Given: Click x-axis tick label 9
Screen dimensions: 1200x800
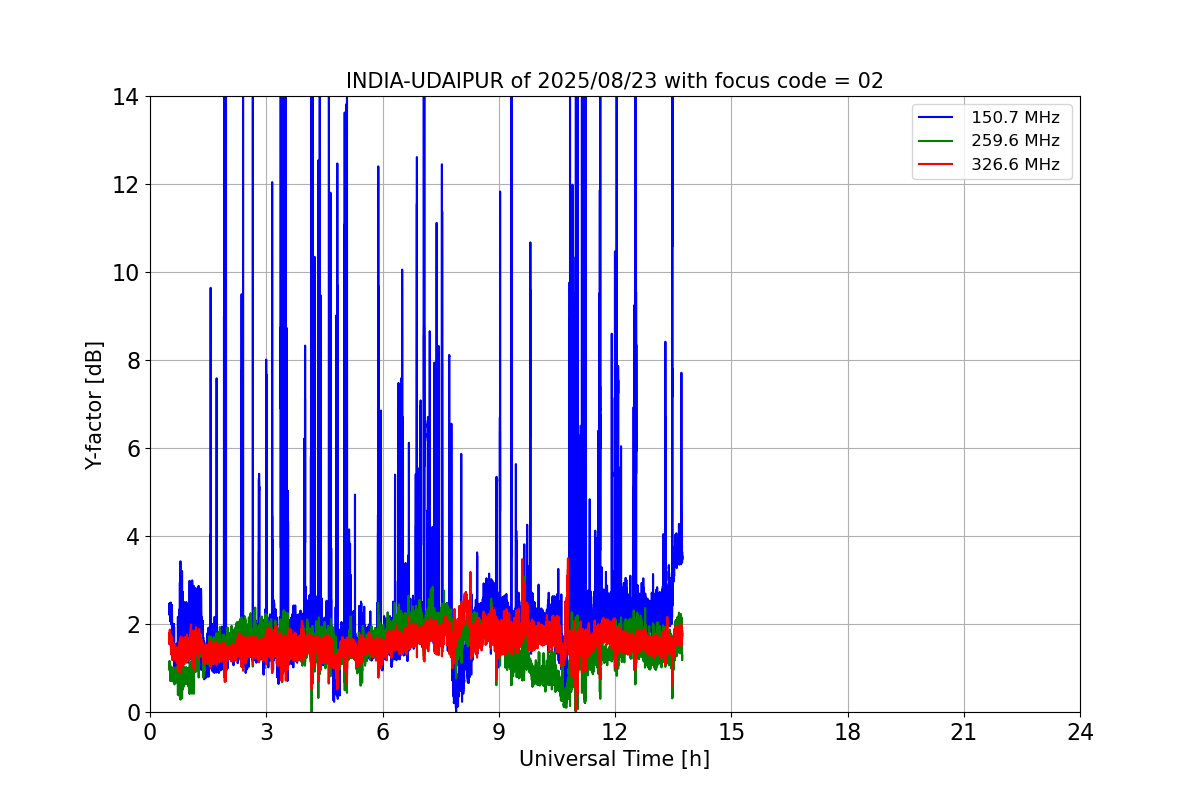Looking at the screenshot, I should pyautogui.click(x=499, y=732).
